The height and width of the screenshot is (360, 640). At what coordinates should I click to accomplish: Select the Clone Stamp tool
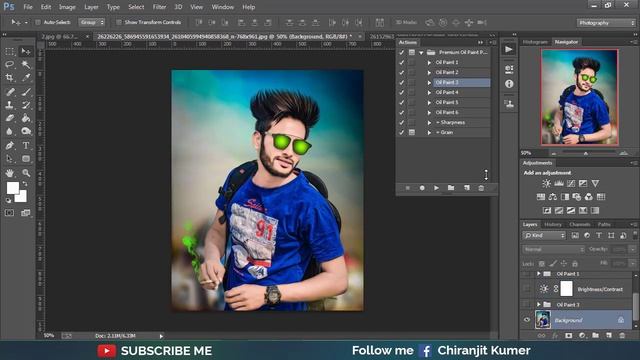pos(10,105)
